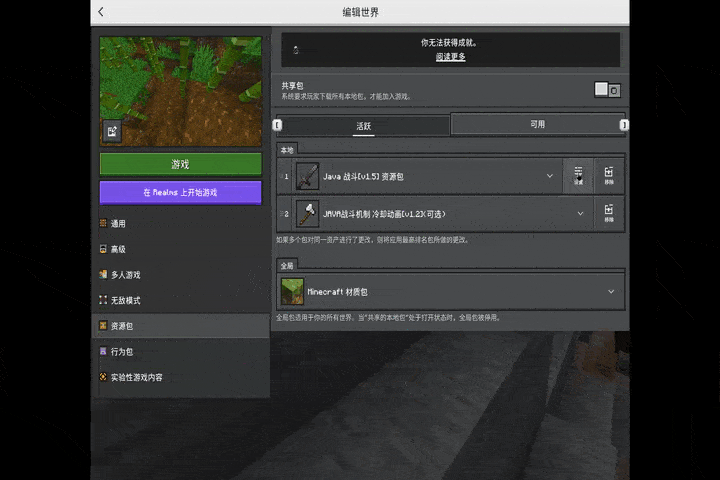This screenshot has width=720, height=480.
Task: Click the 你无法获得成就 notice text
Action: pos(450,43)
